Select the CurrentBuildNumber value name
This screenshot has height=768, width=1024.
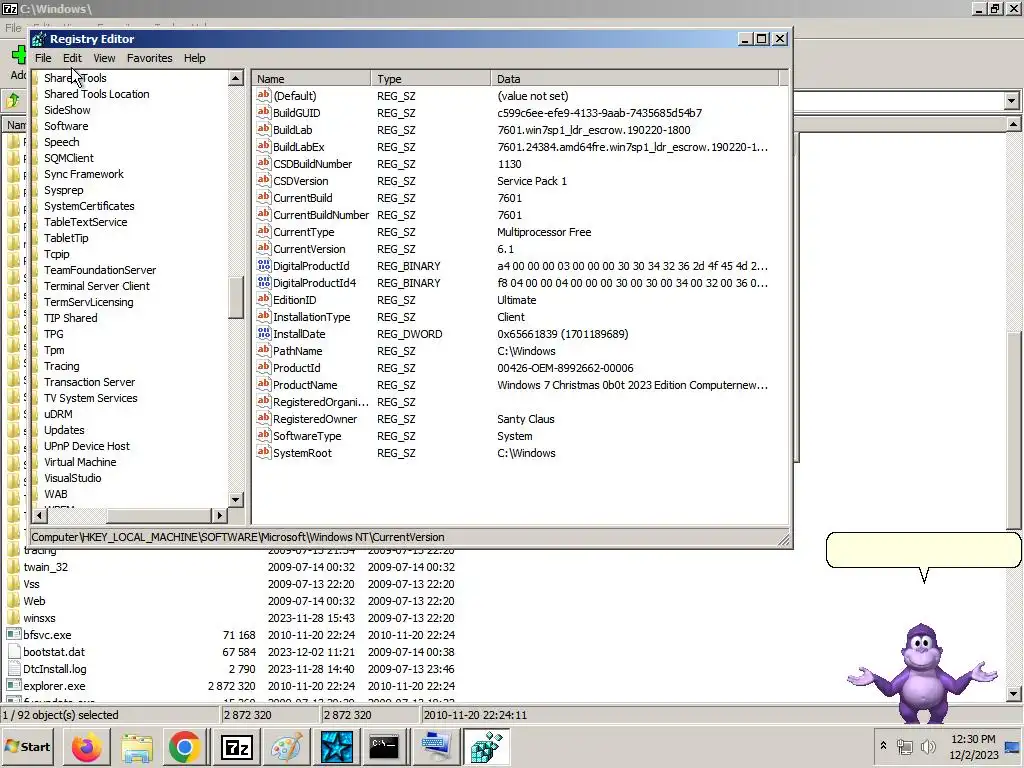(321, 215)
